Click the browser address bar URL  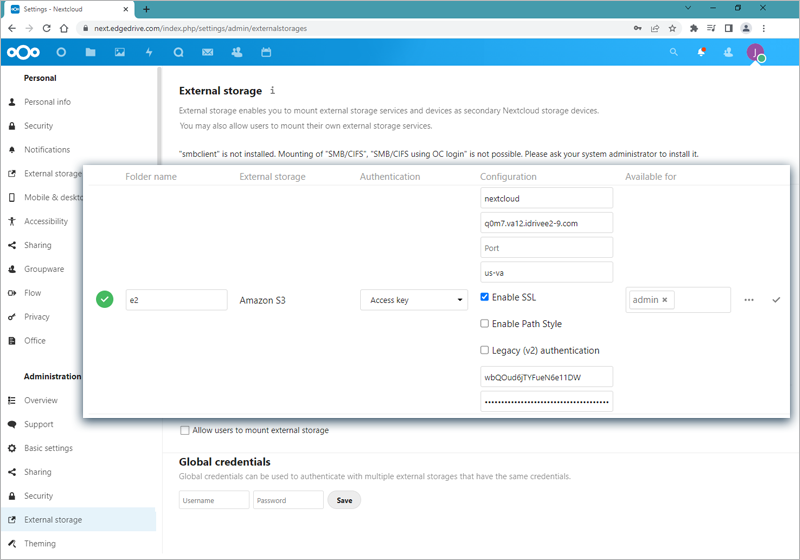point(201,29)
